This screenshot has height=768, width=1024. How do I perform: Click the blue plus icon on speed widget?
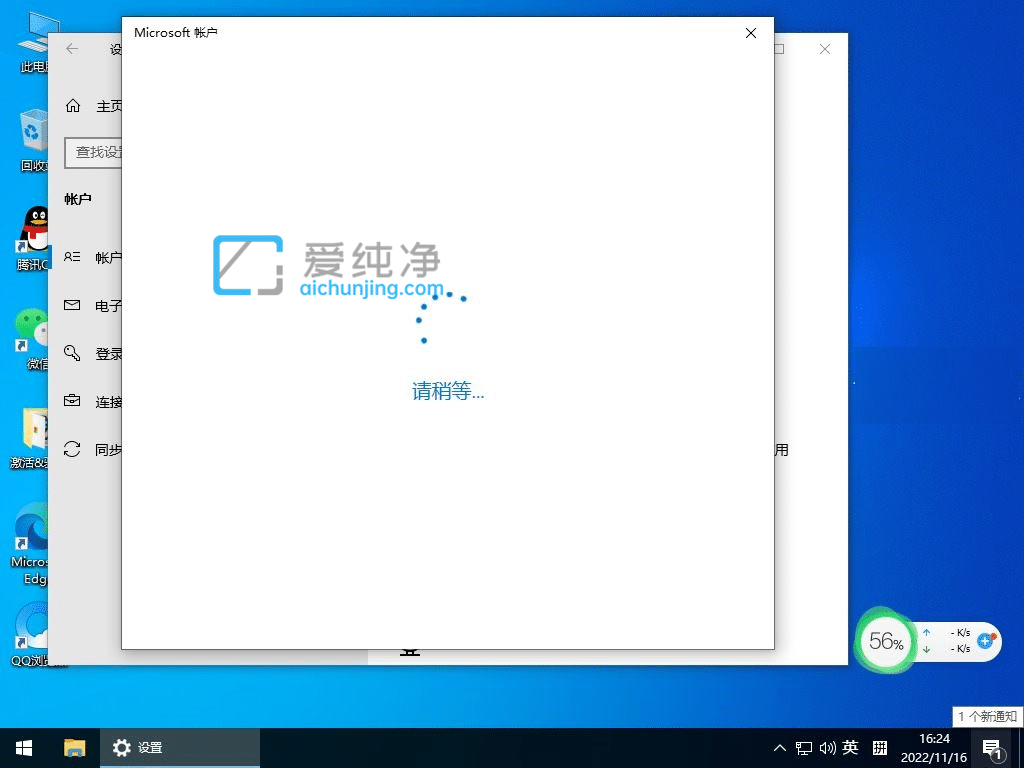[986, 641]
